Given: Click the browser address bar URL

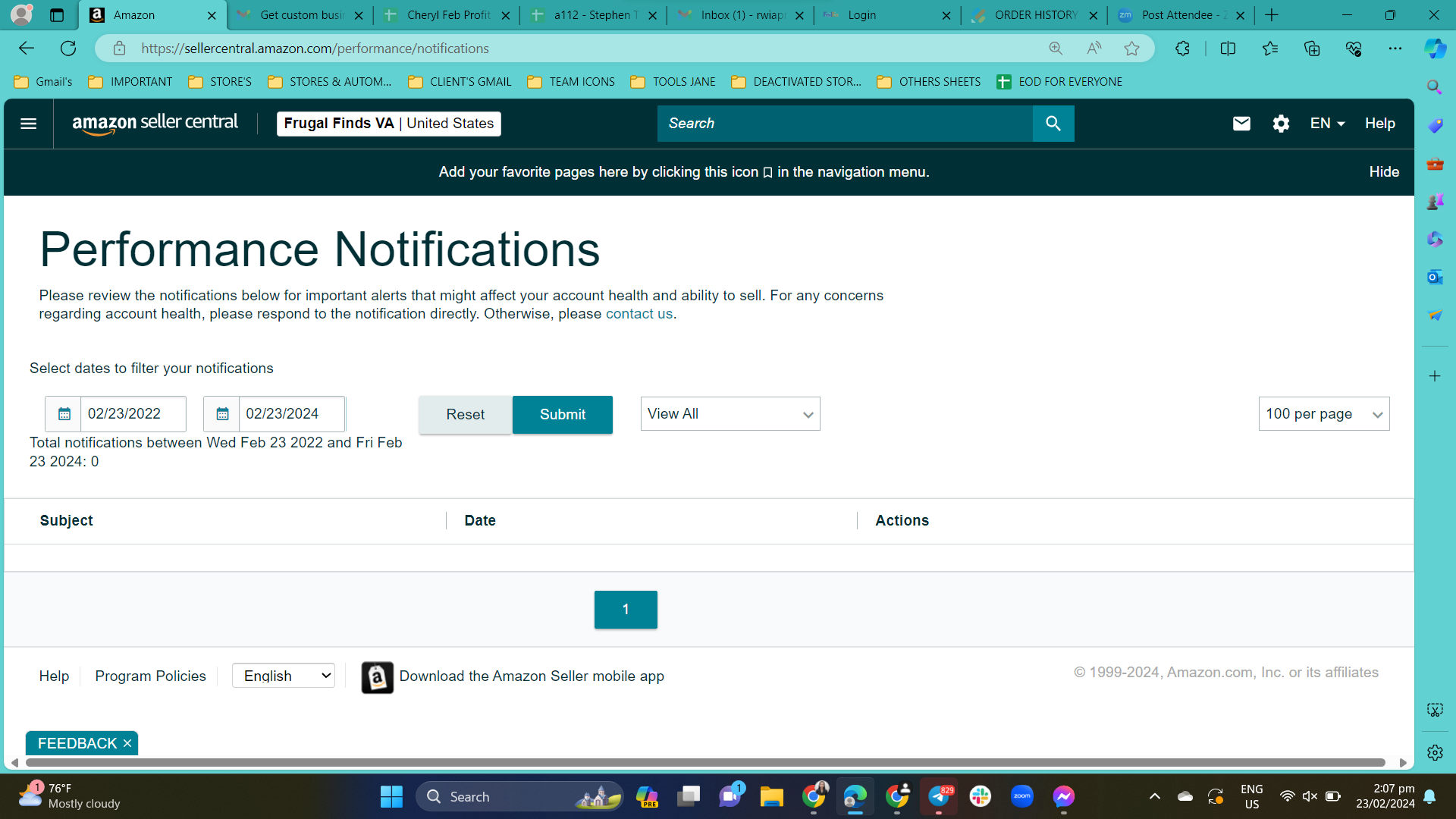Looking at the screenshot, I should (315, 49).
